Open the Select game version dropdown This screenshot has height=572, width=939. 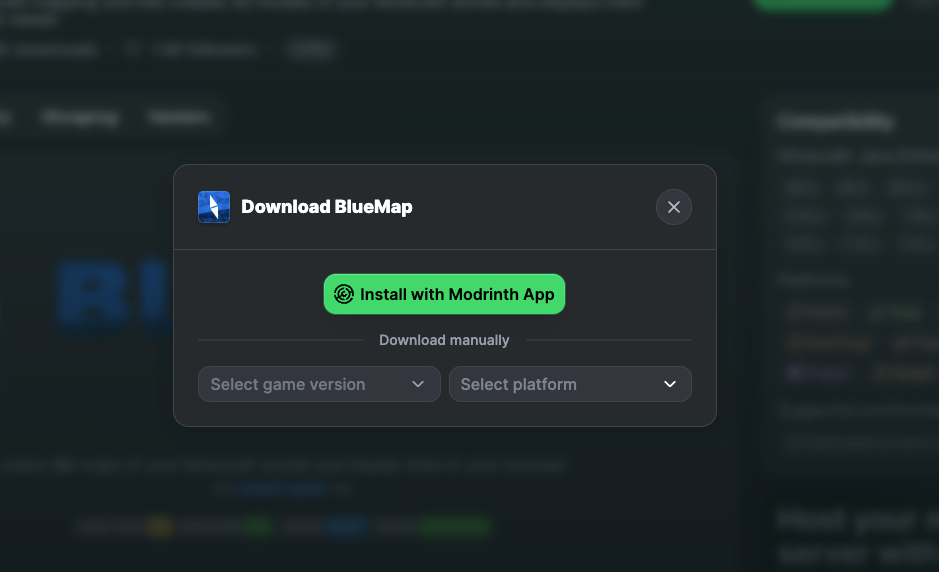(319, 384)
